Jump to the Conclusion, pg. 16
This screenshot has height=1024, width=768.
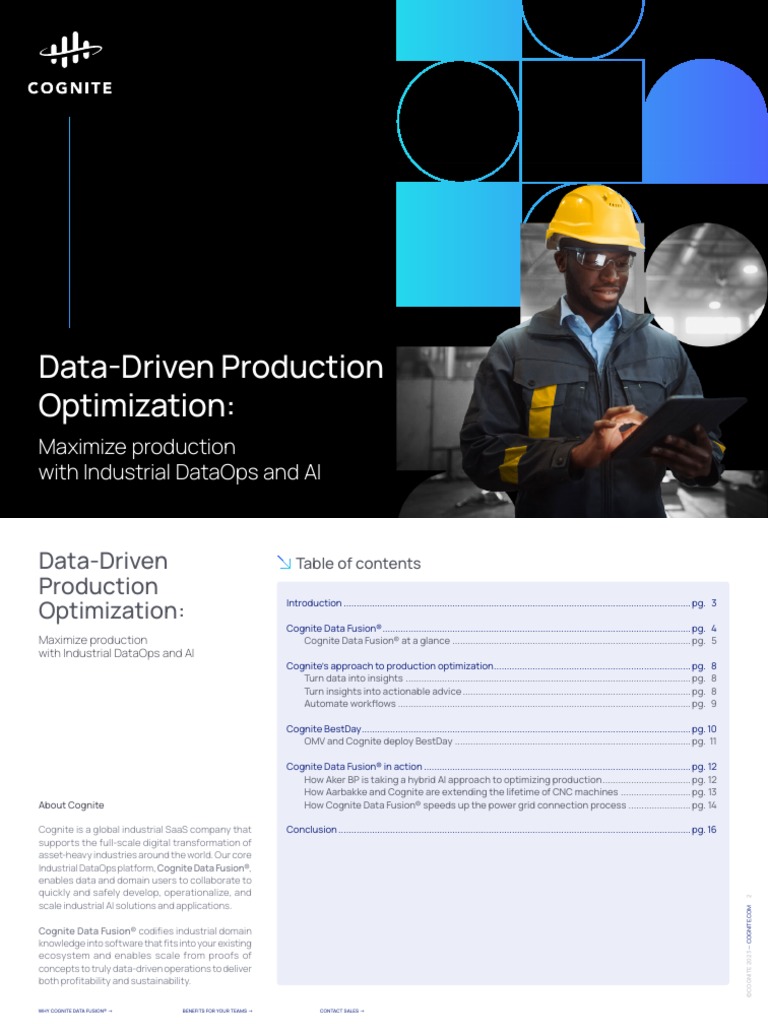click(501, 830)
